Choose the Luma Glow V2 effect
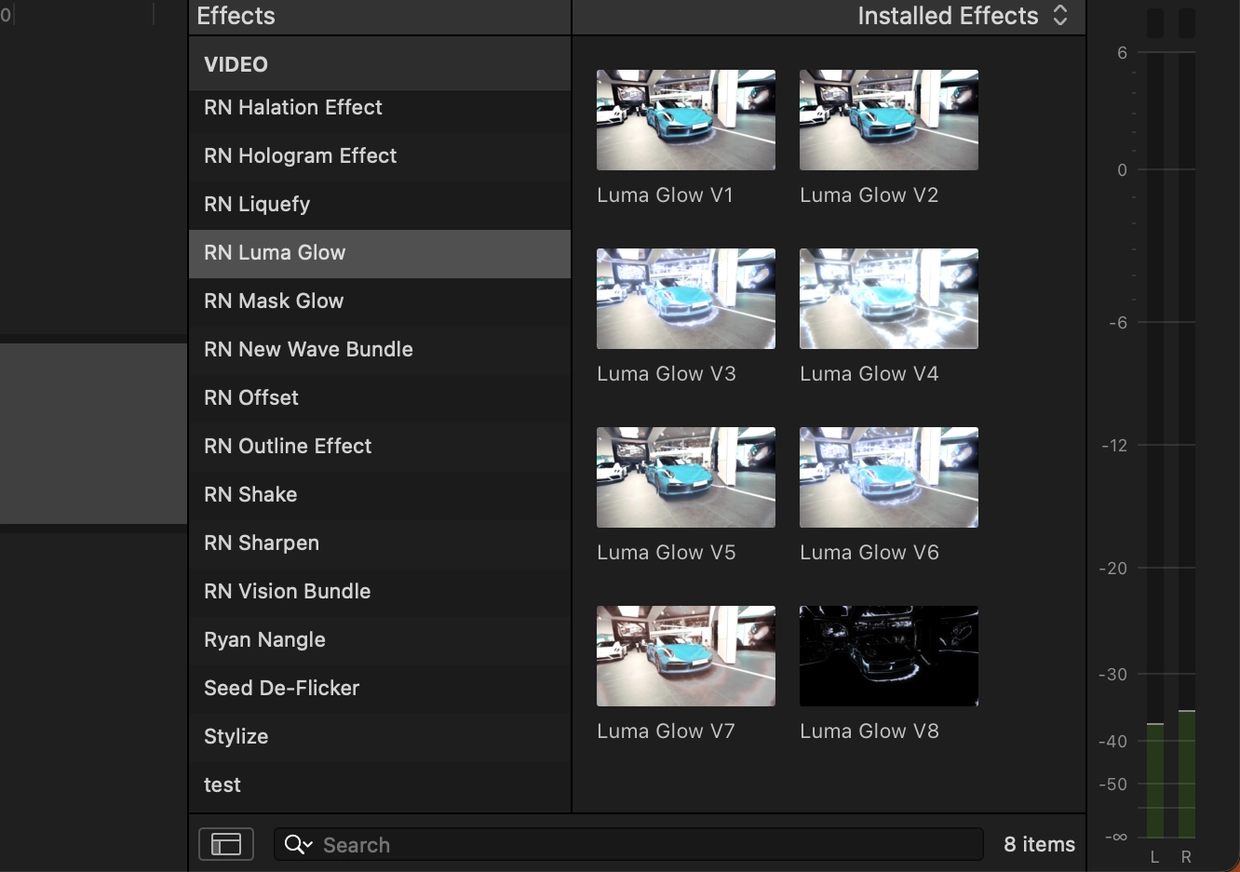This screenshot has height=872, width=1240. click(x=888, y=120)
